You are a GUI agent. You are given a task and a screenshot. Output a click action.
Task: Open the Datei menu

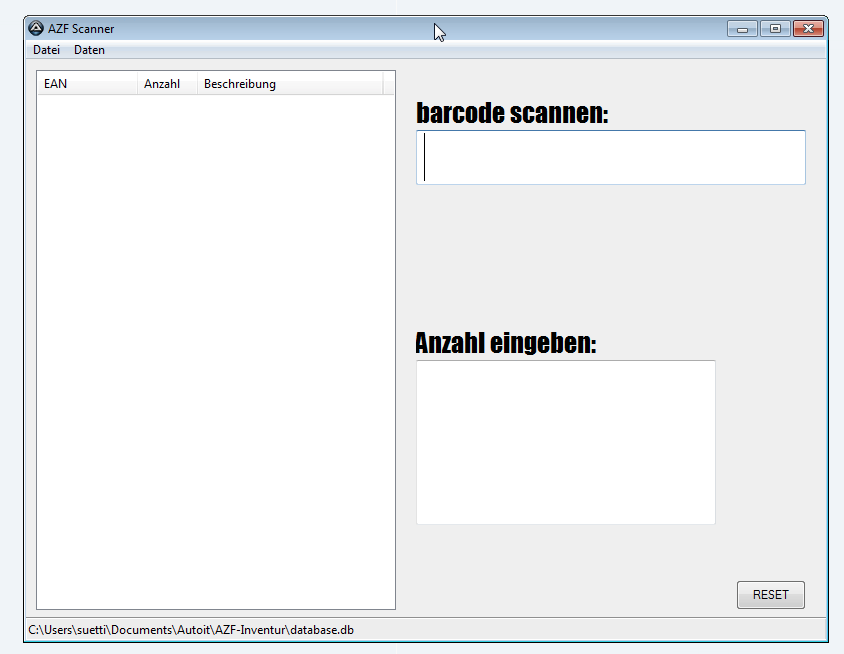[x=46, y=50]
